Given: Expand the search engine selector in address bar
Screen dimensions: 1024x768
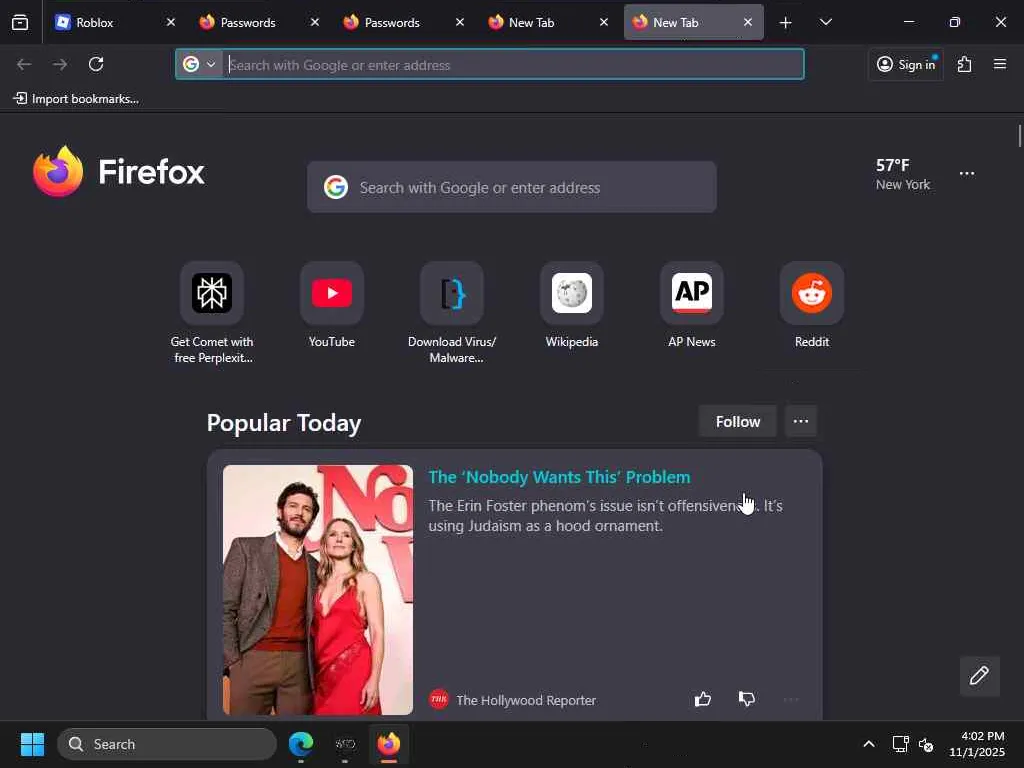Looking at the screenshot, I should (199, 64).
